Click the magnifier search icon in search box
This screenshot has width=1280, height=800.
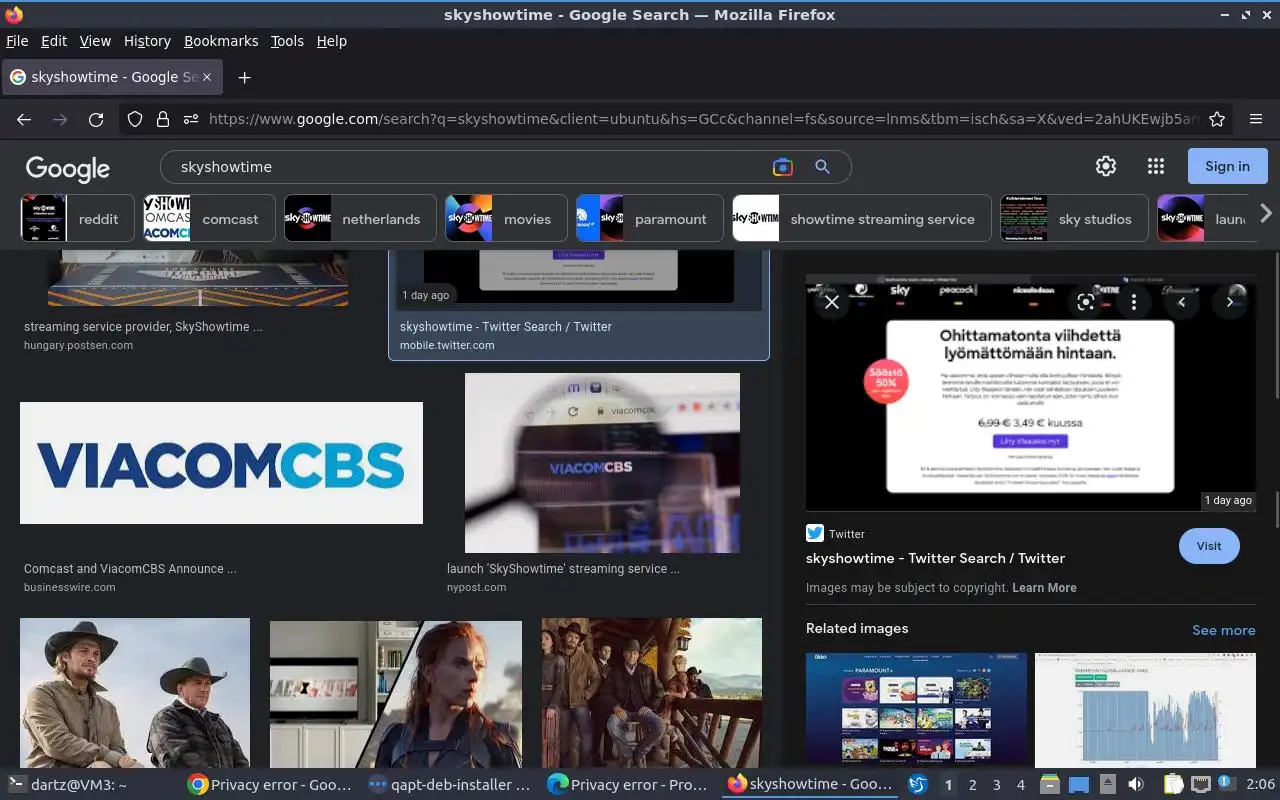[x=822, y=167]
